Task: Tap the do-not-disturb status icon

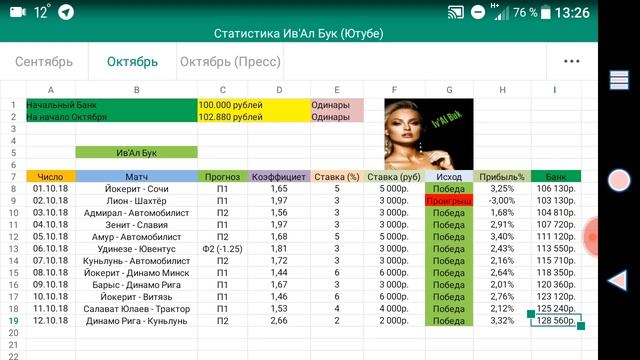Action: point(478,12)
